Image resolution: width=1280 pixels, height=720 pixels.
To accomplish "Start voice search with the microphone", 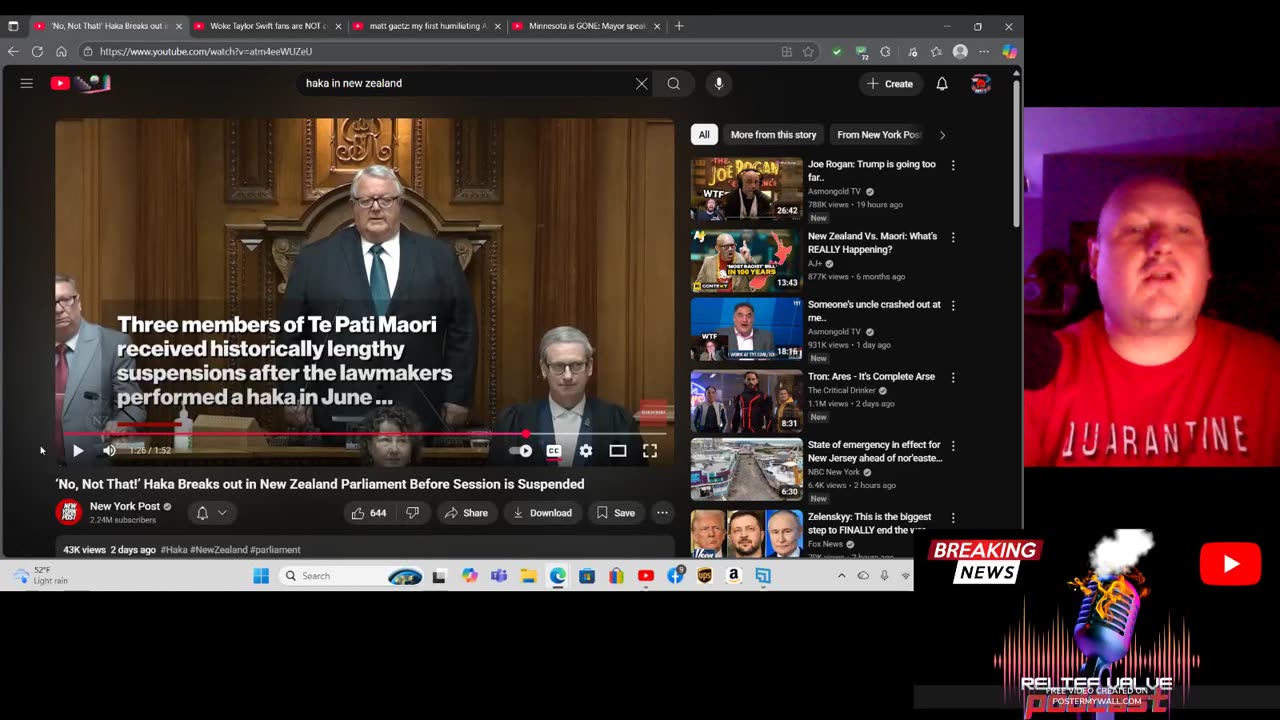I will [x=718, y=84].
